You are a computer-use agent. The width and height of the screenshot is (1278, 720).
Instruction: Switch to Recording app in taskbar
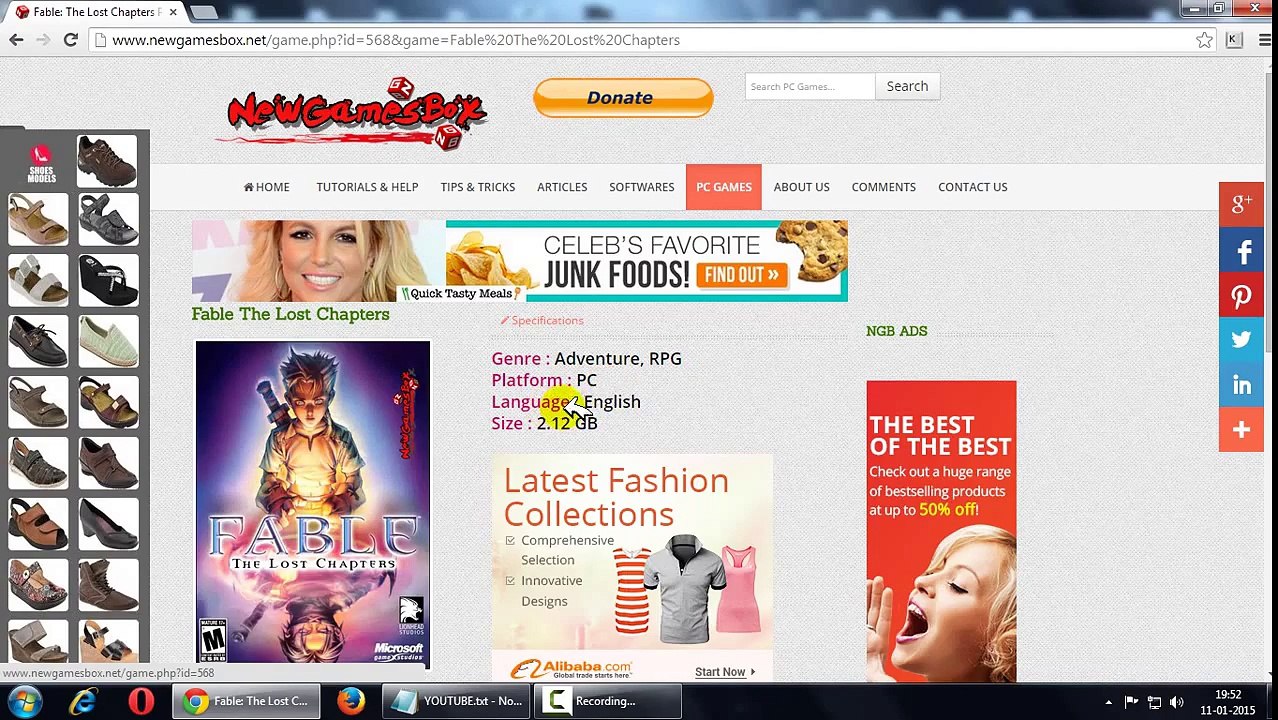(x=608, y=701)
